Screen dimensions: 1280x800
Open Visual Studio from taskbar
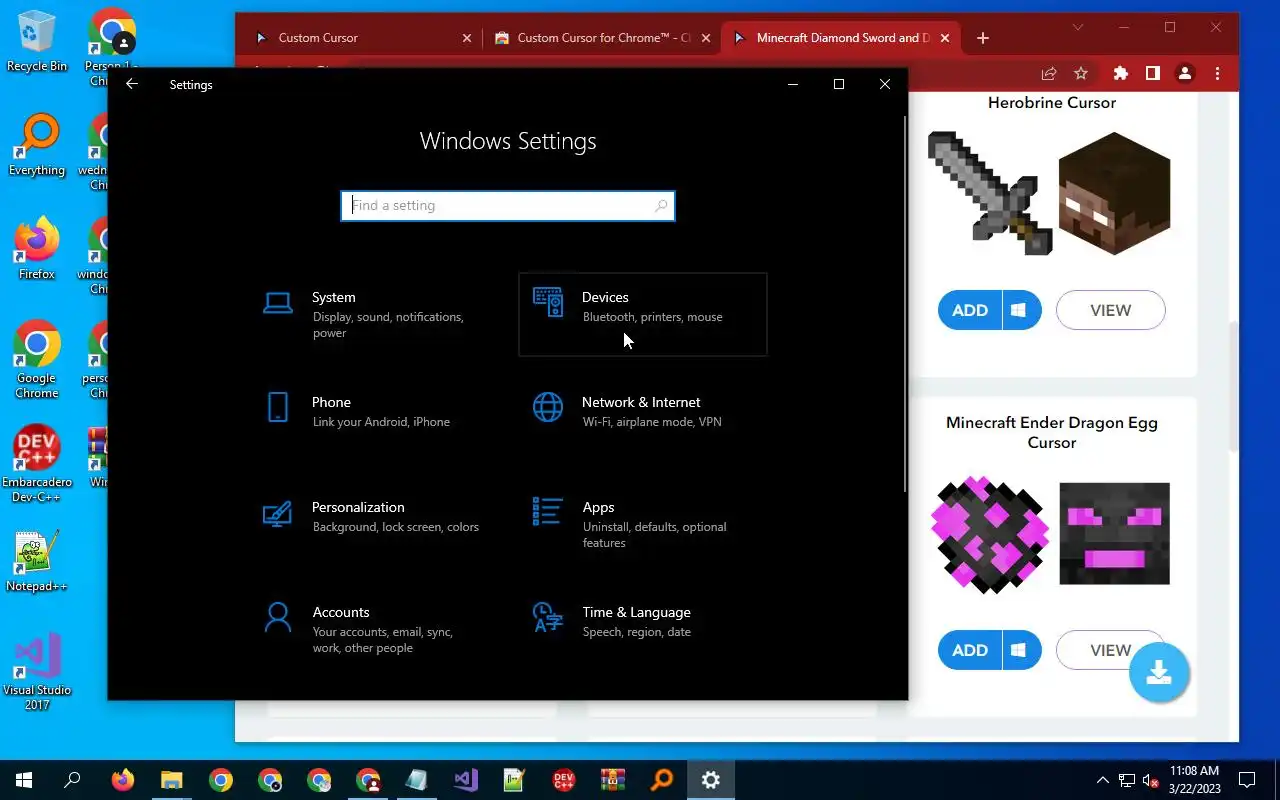[x=465, y=780]
